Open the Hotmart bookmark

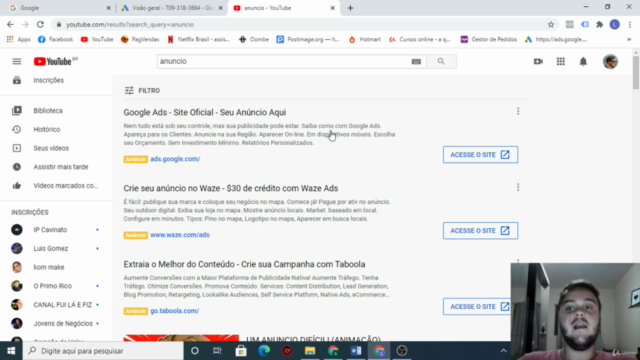point(364,40)
